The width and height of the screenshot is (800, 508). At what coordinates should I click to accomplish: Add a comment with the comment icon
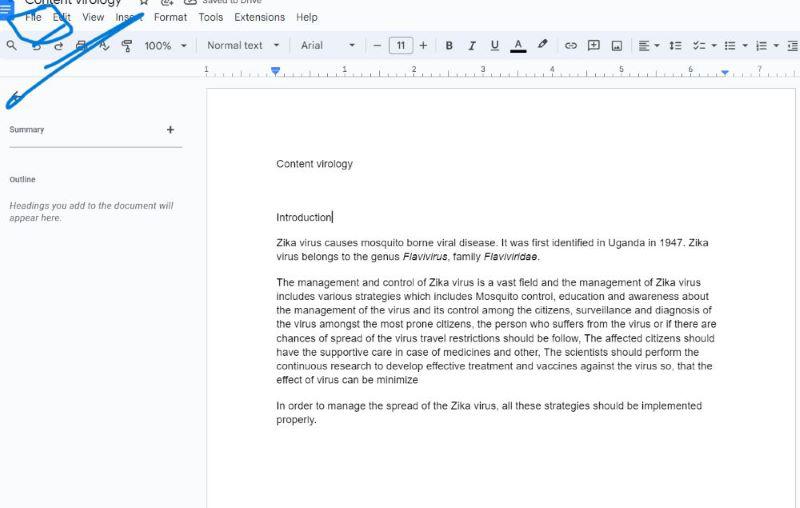click(x=593, y=45)
